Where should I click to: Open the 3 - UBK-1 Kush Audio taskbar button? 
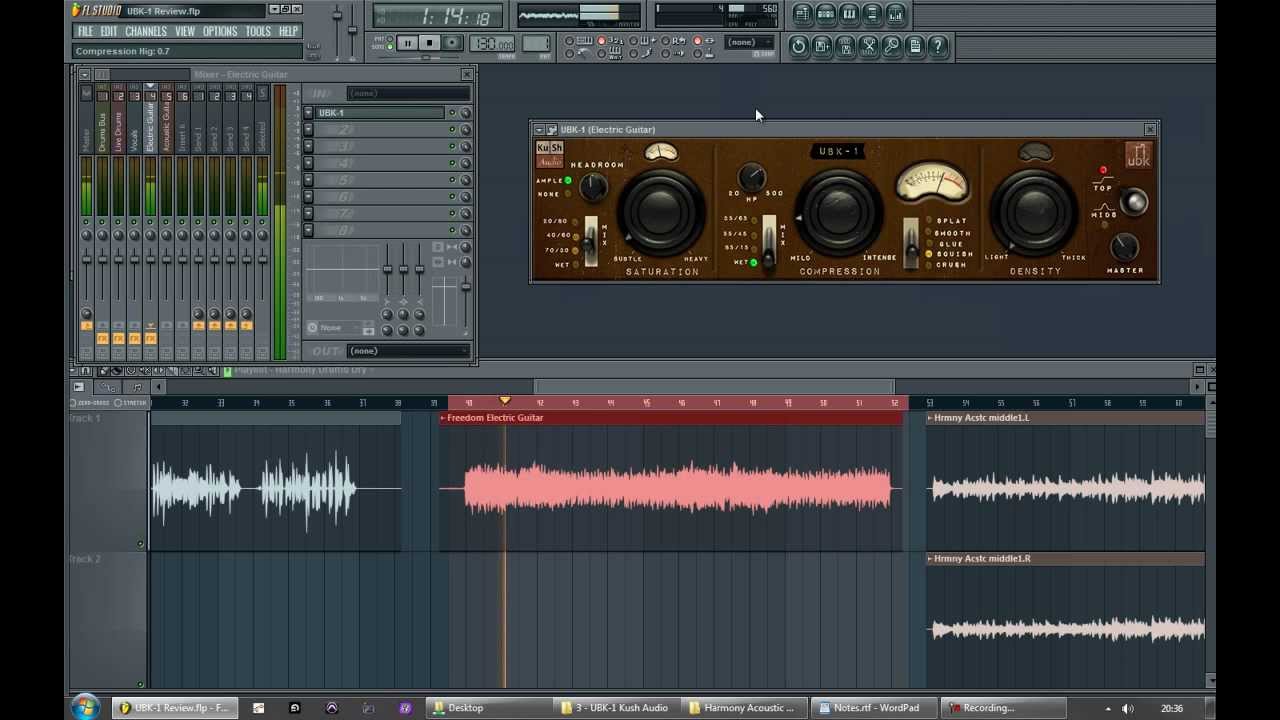[x=615, y=708]
